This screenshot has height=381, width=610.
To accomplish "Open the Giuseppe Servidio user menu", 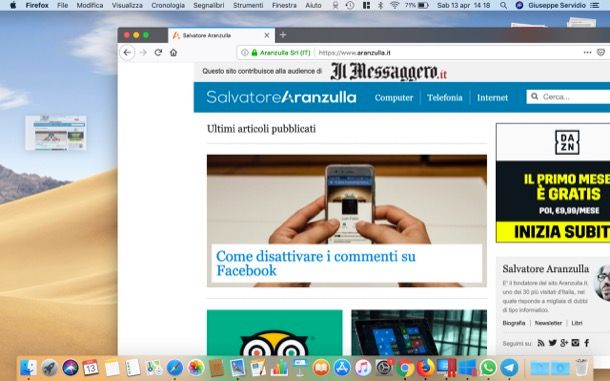I will (x=557, y=5).
